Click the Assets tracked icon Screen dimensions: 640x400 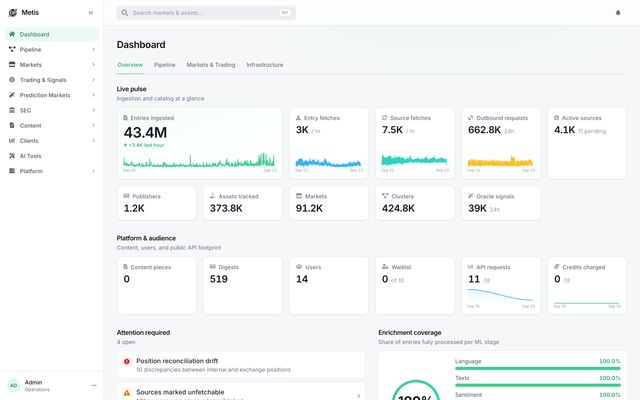(213, 196)
